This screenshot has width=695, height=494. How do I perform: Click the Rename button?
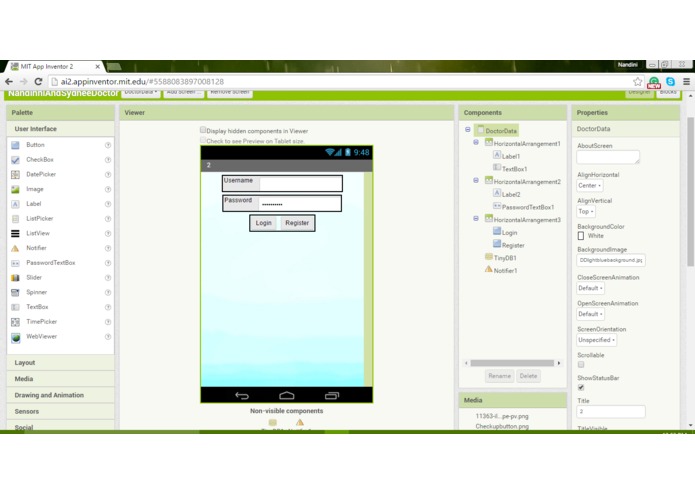coord(500,376)
